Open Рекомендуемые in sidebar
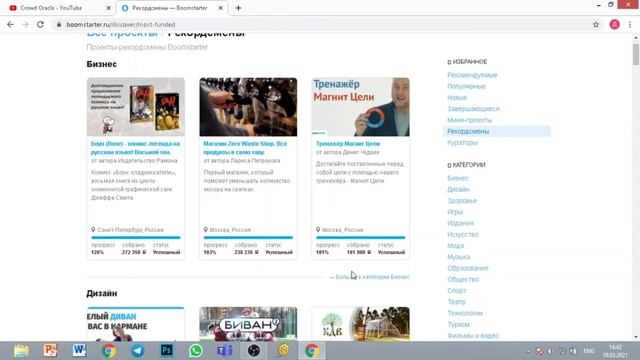The width and height of the screenshot is (640, 360). click(x=472, y=75)
